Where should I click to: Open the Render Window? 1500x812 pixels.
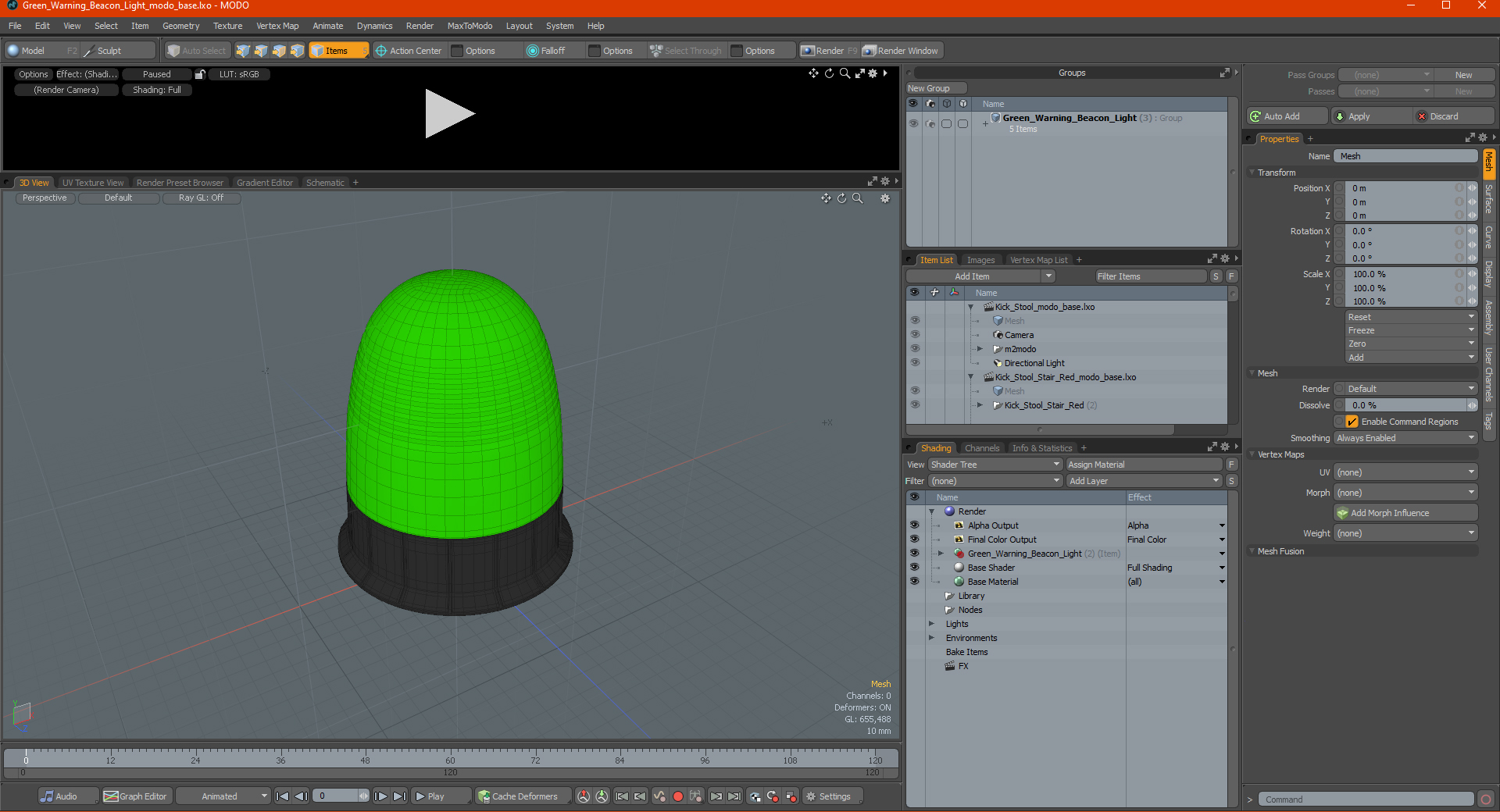point(901,51)
